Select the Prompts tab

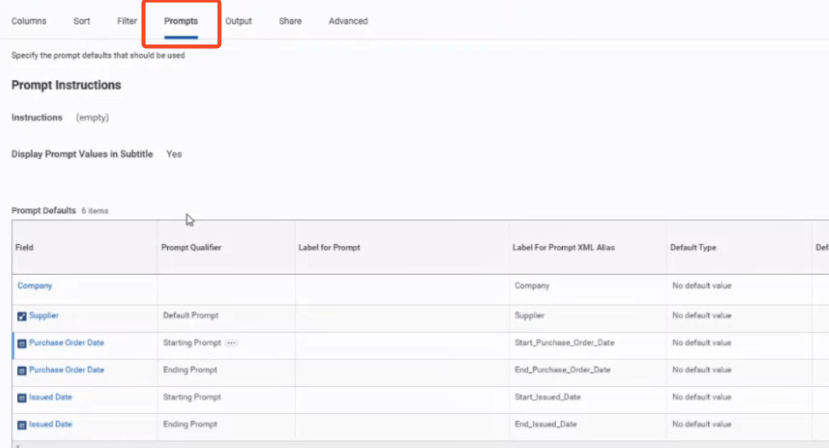click(181, 21)
